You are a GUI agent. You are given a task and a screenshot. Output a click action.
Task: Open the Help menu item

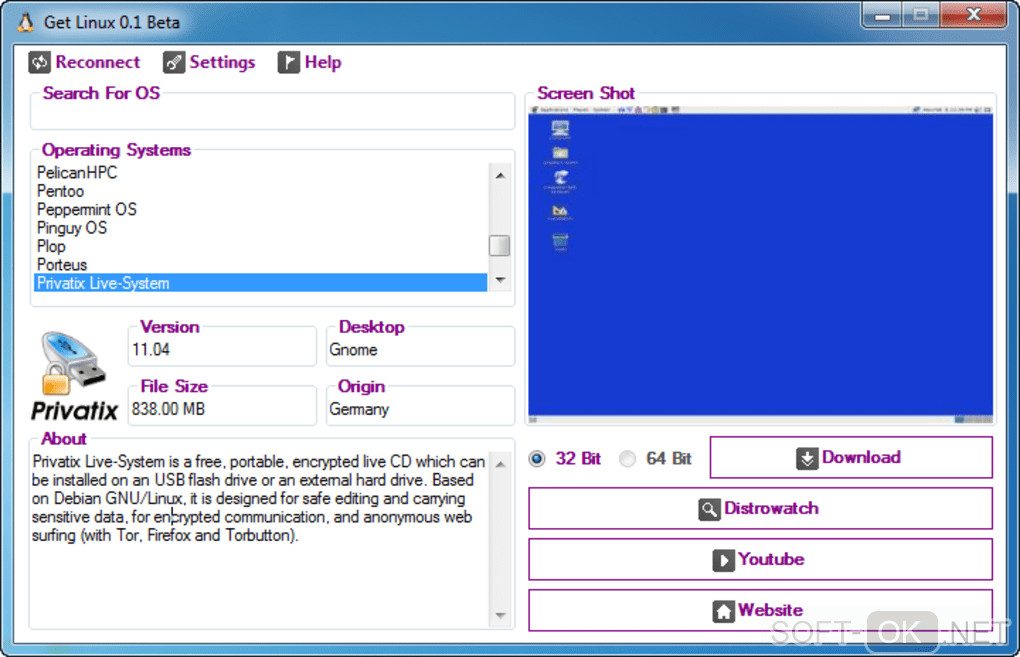click(x=310, y=62)
